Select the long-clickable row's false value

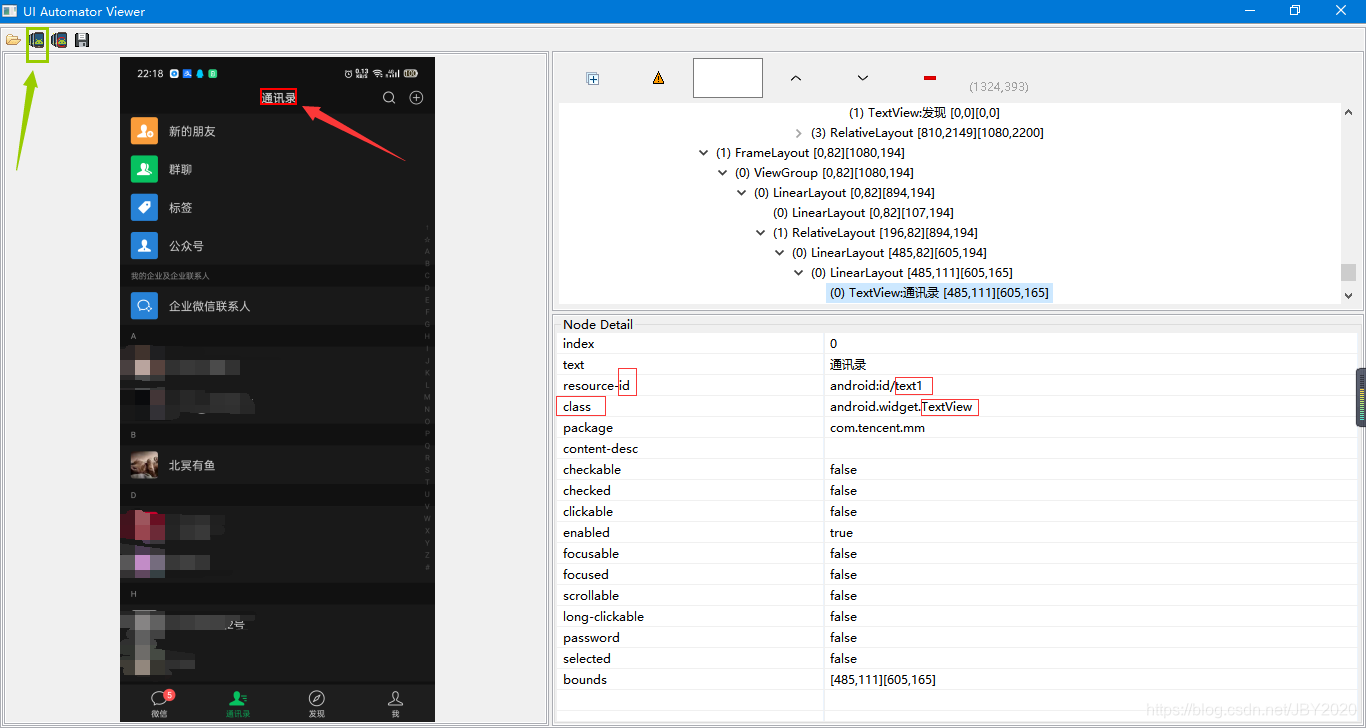tap(843, 617)
